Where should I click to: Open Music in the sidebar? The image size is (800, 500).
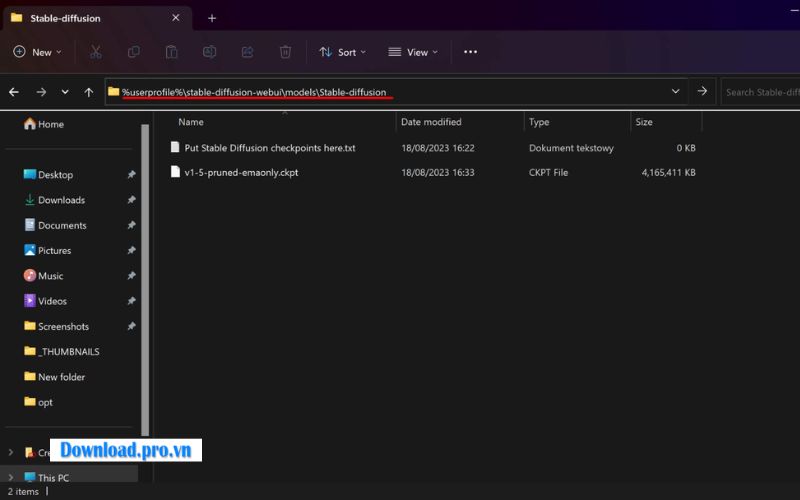coord(43,276)
